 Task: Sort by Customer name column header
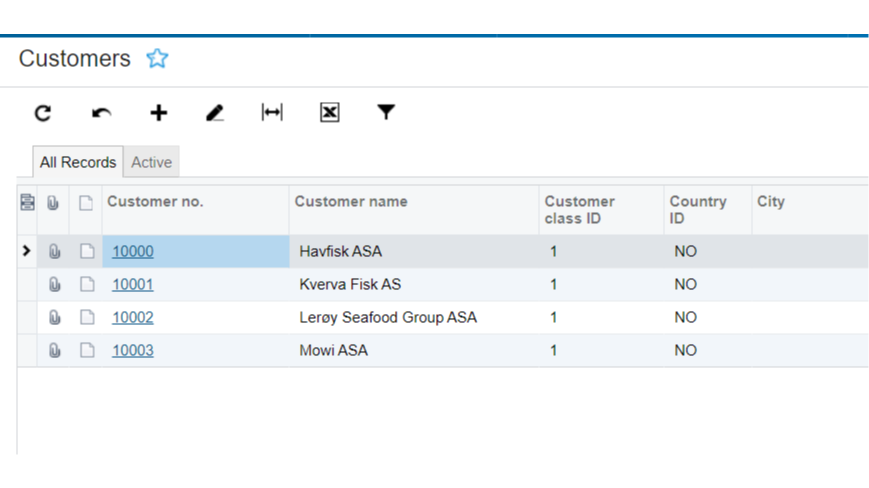click(x=414, y=209)
